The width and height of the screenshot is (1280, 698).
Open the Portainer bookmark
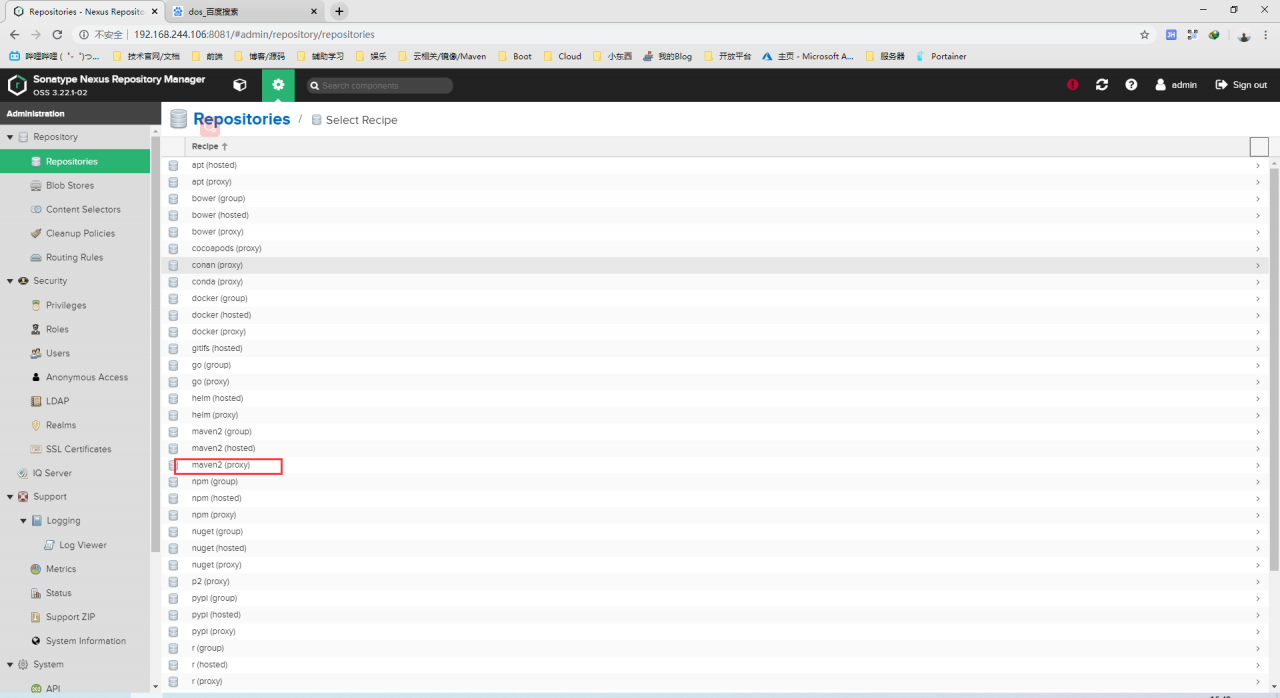pyautogui.click(x=941, y=56)
